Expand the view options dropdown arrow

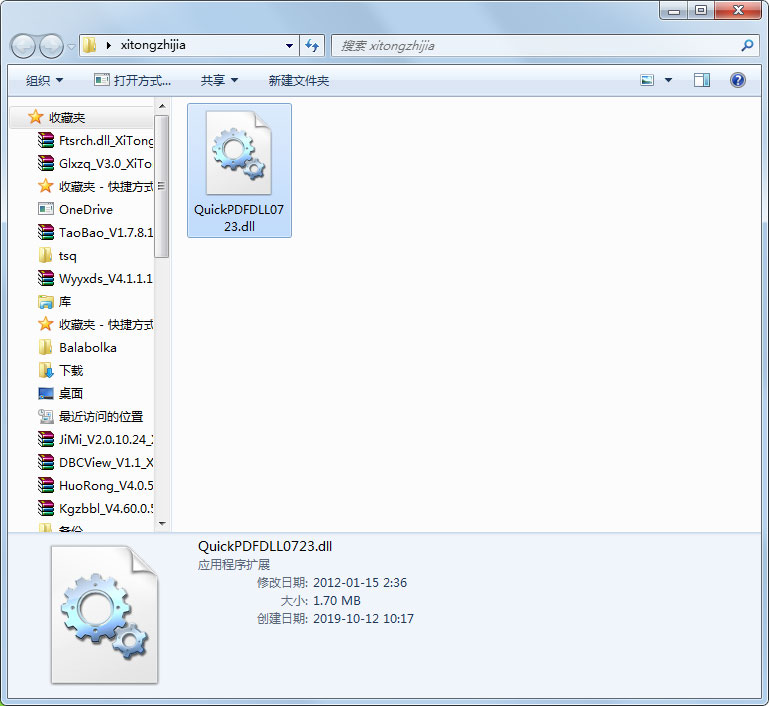coord(668,80)
